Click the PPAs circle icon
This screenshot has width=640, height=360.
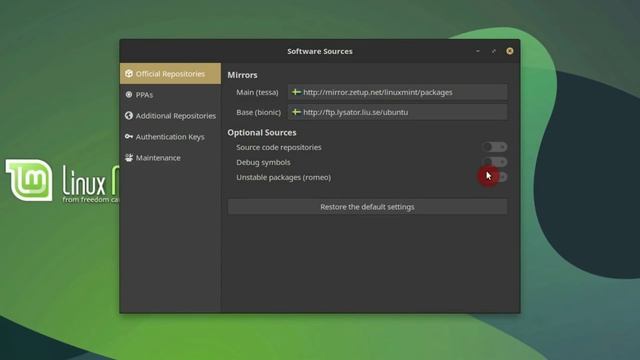tap(129, 95)
